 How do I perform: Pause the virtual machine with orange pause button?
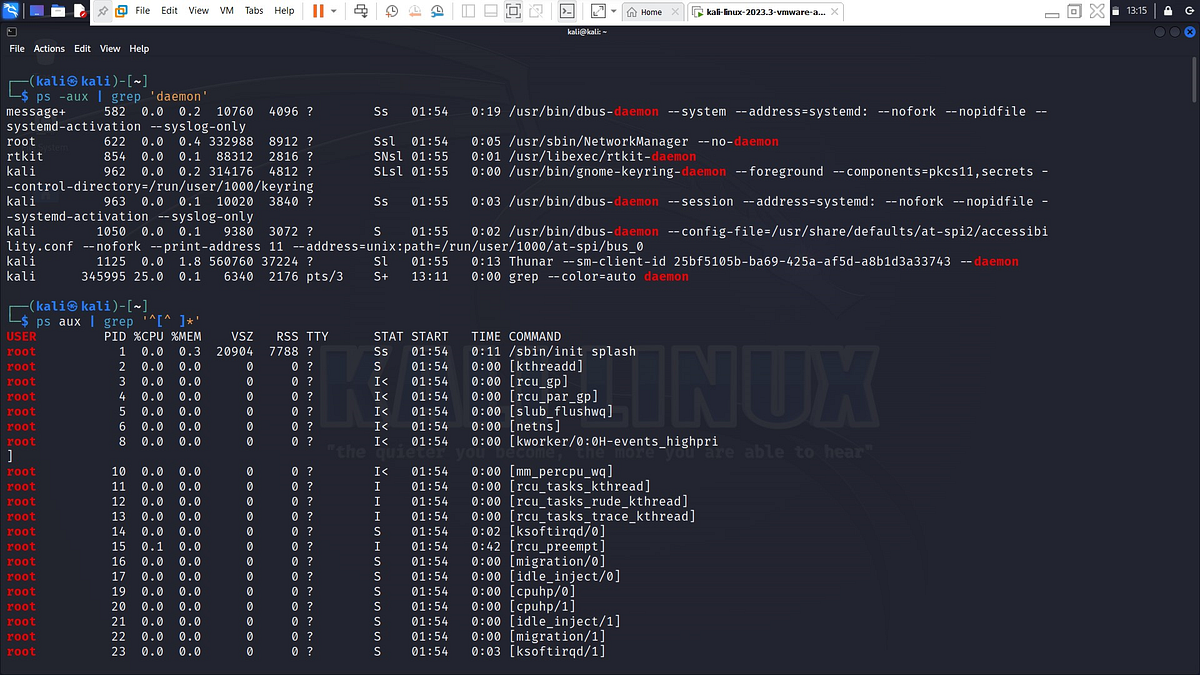point(317,12)
